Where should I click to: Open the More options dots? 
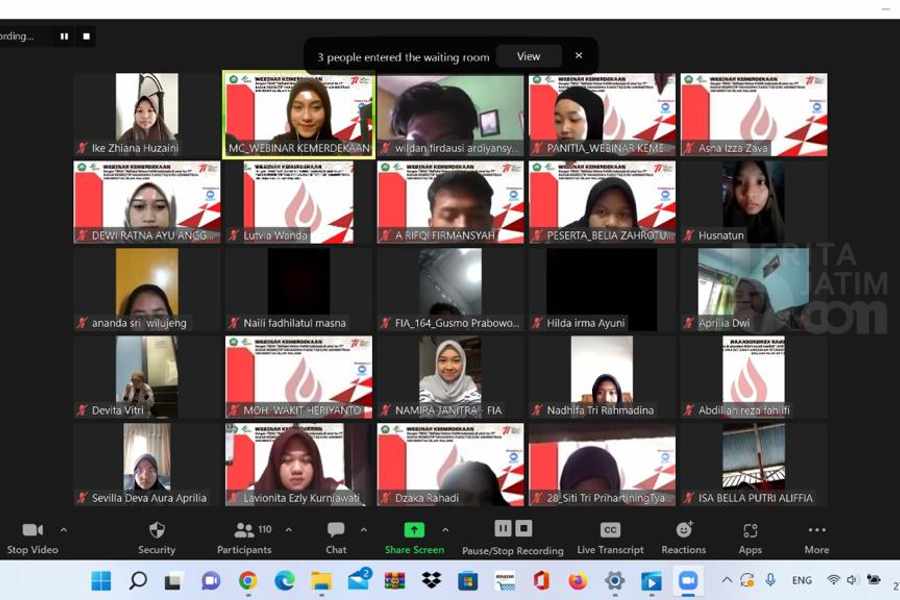pyautogui.click(x=817, y=530)
